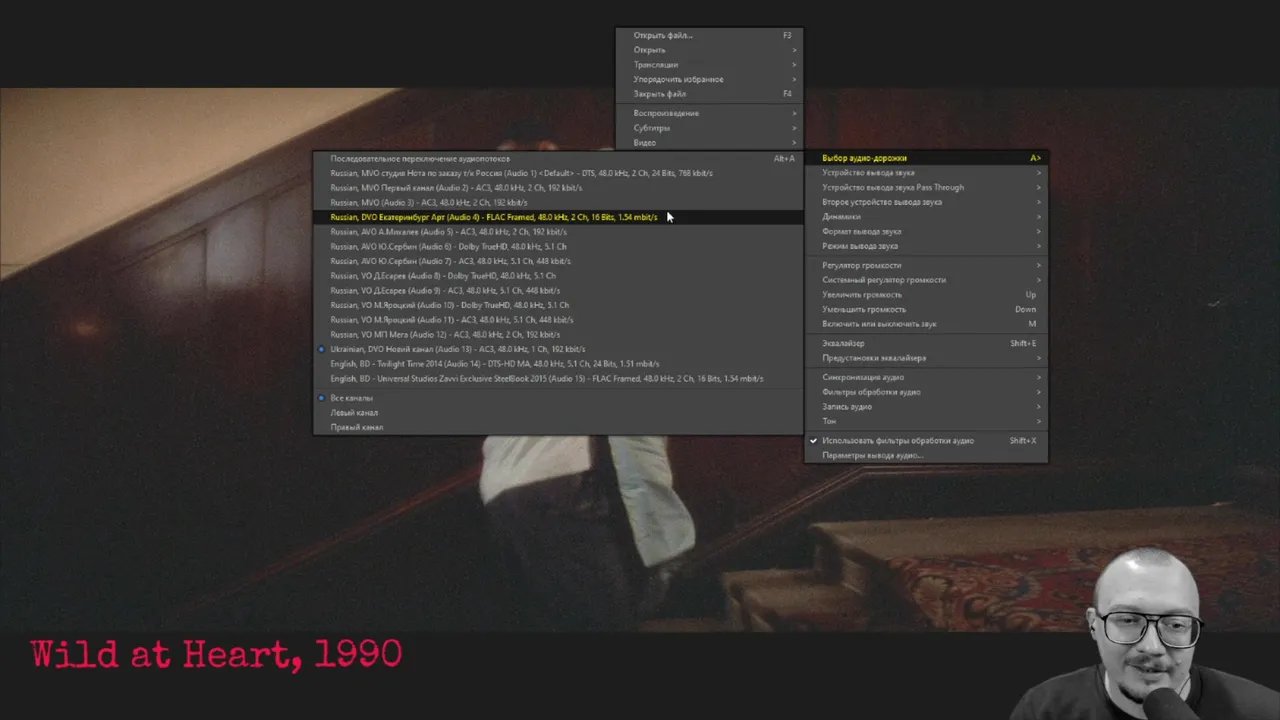The image size is (1280, 720).
Task: Expand 'Фильтры обработки аудио' submenu
Action: click(x=927, y=392)
